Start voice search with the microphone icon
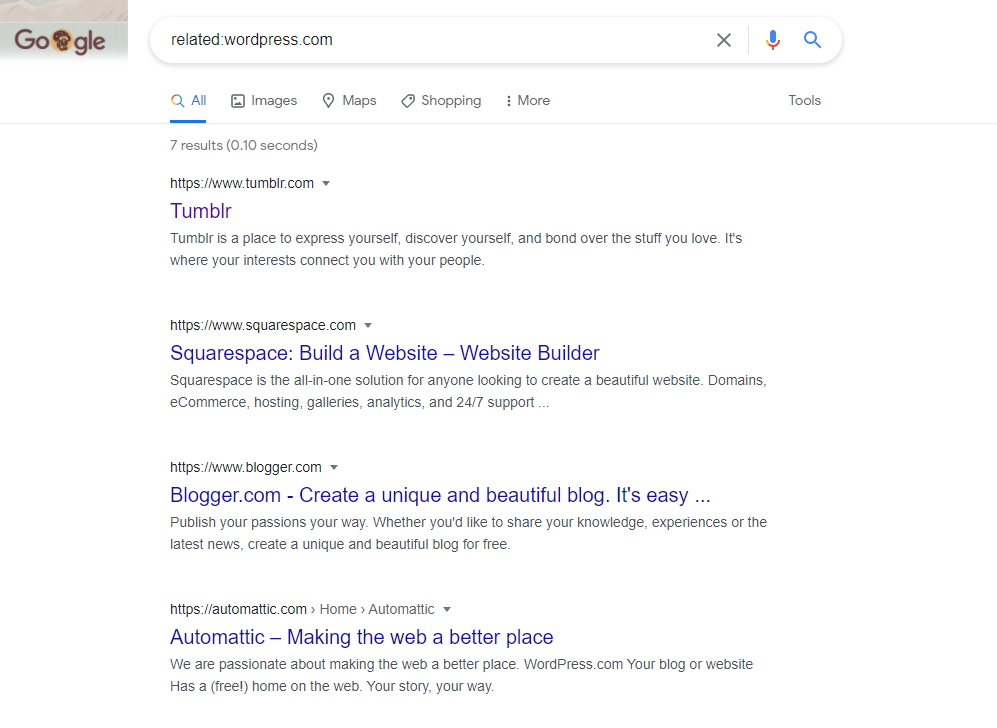 click(x=772, y=40)
